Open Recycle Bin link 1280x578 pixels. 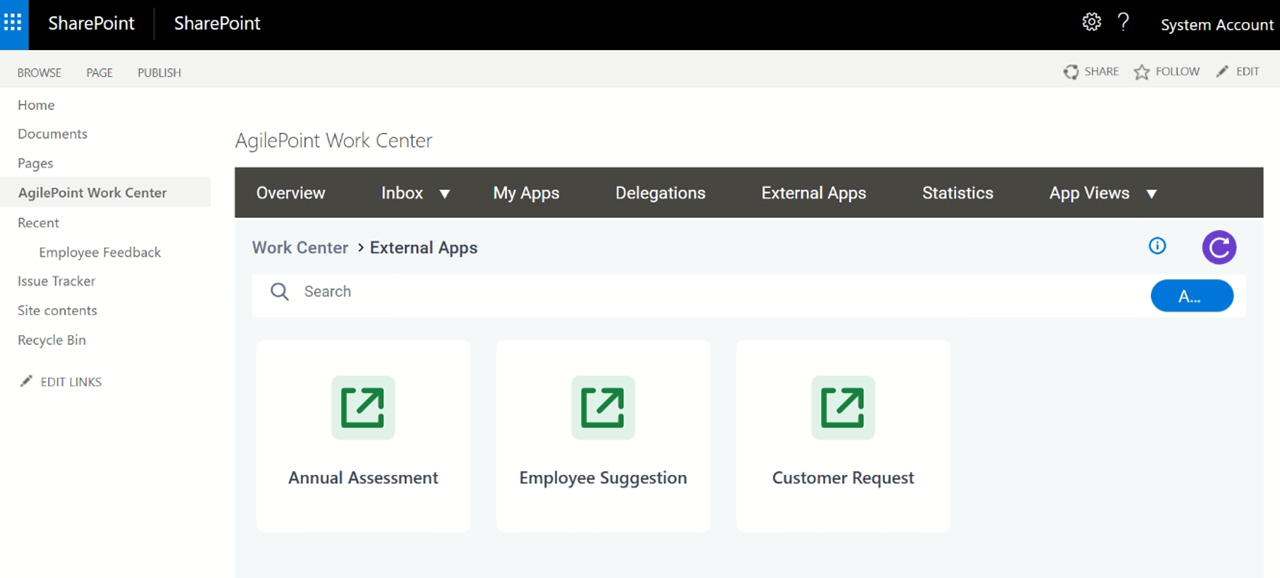(52, 340)
